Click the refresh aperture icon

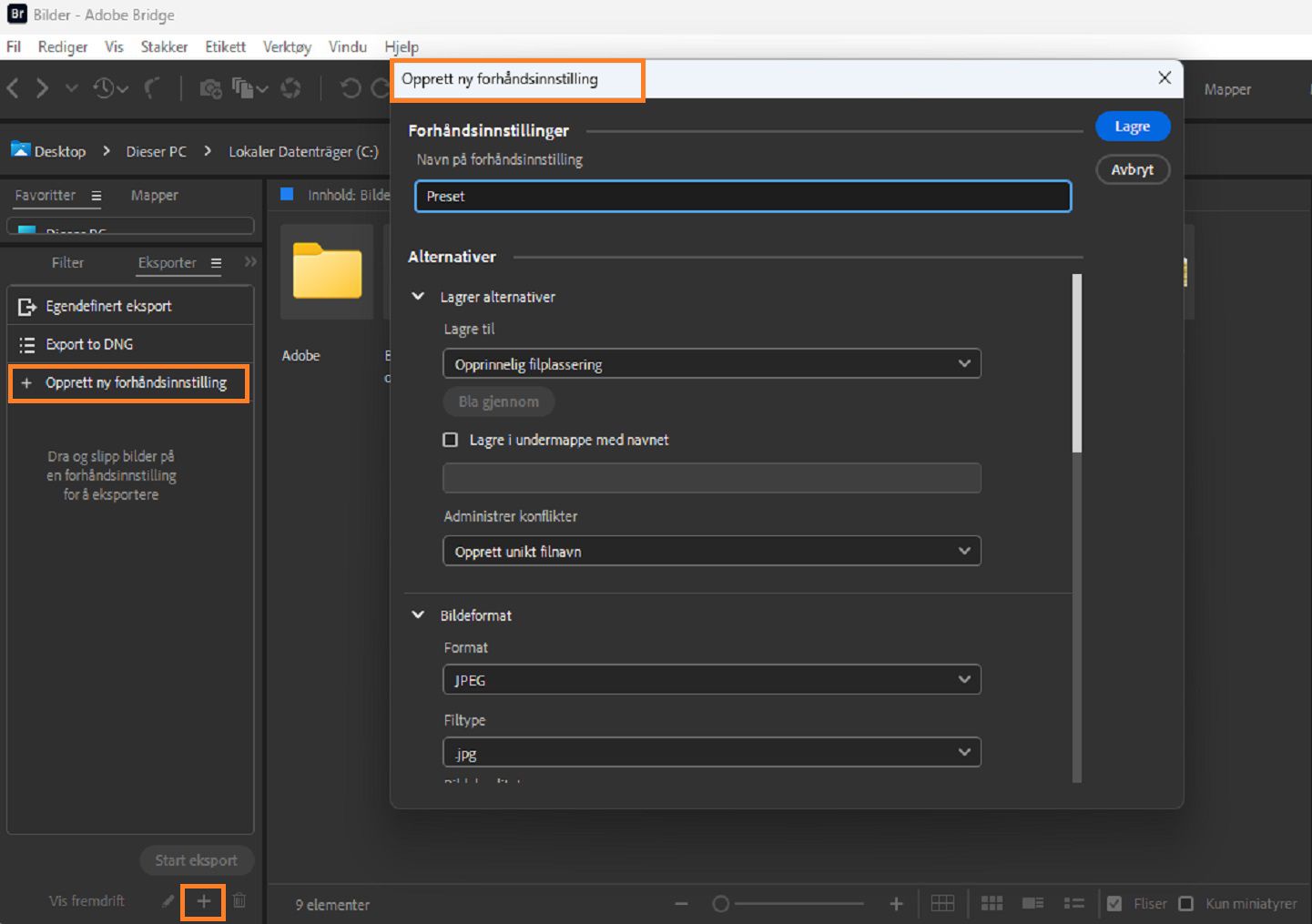point(290,88)
